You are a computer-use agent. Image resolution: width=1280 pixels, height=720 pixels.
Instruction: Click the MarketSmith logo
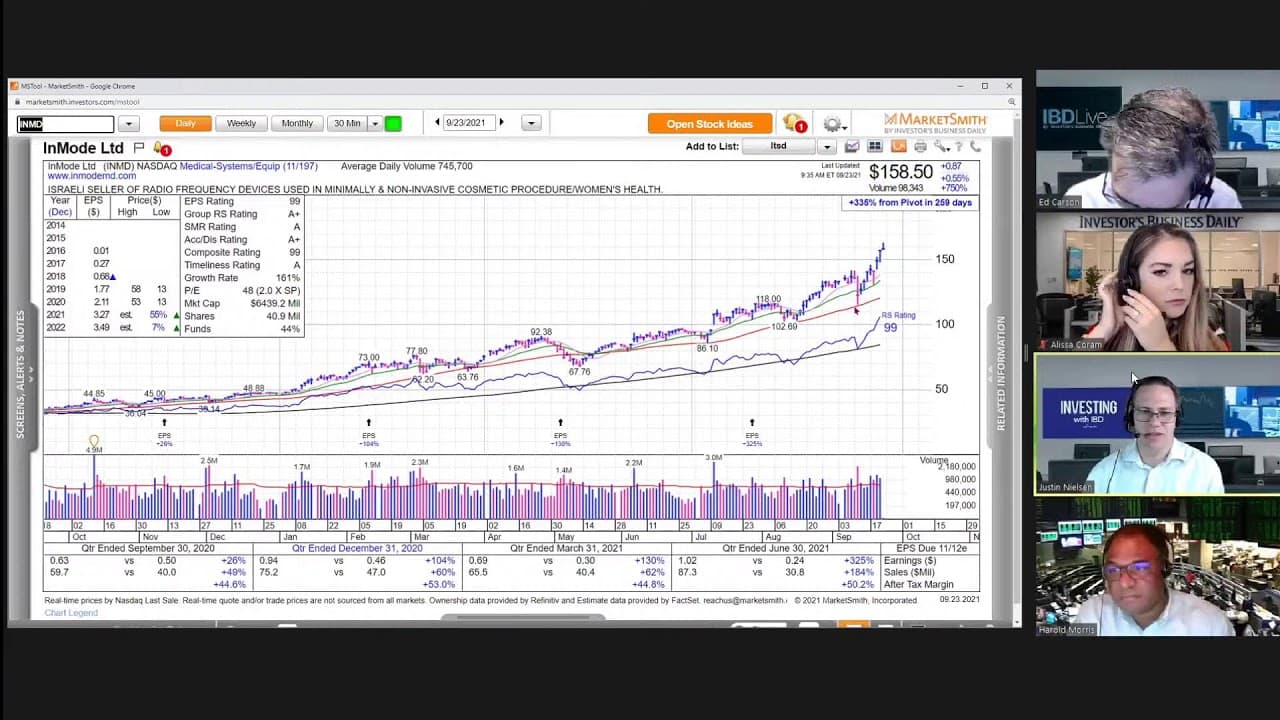pyautogui.click(x=935, y=123)
